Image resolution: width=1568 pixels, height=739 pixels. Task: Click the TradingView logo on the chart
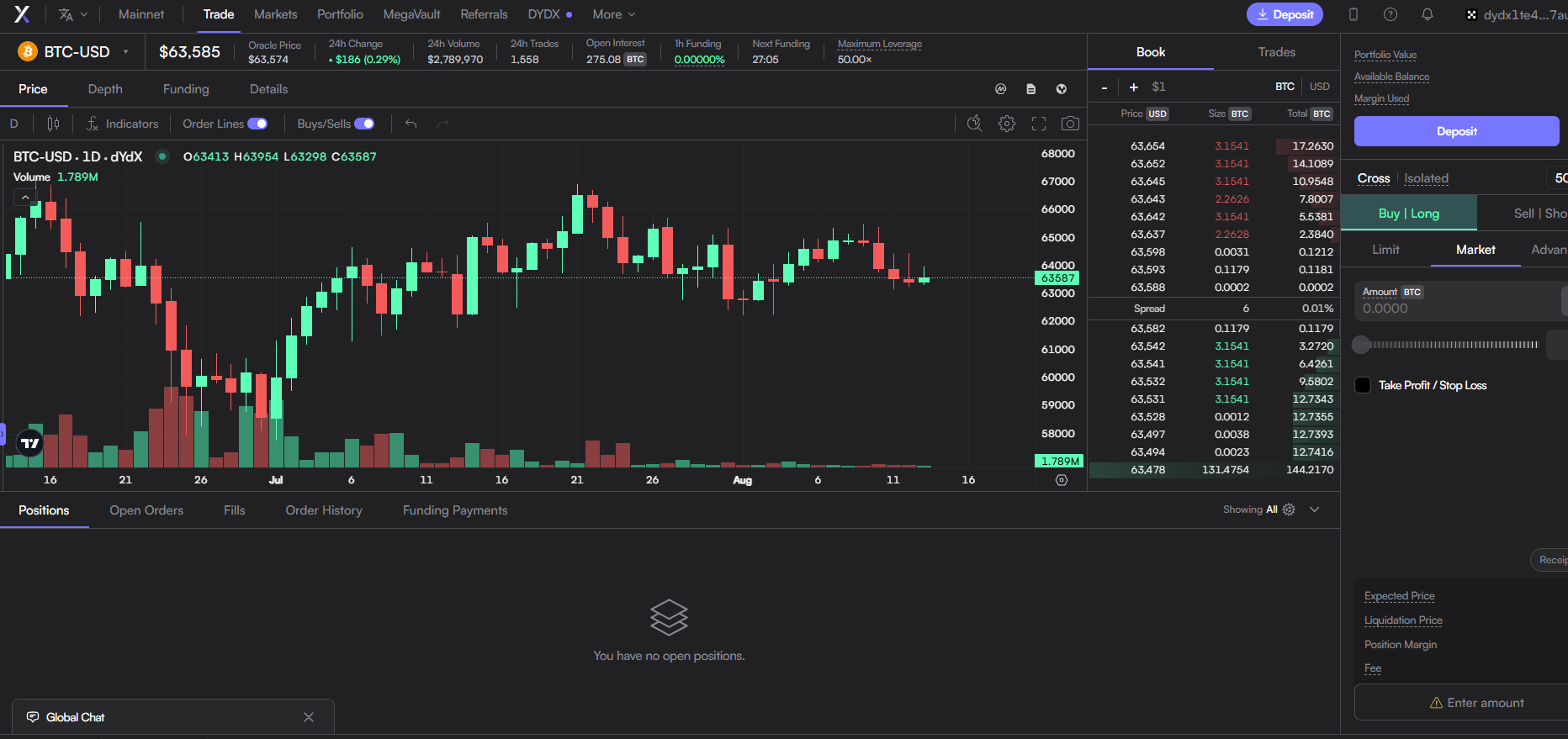coord(29,443)
